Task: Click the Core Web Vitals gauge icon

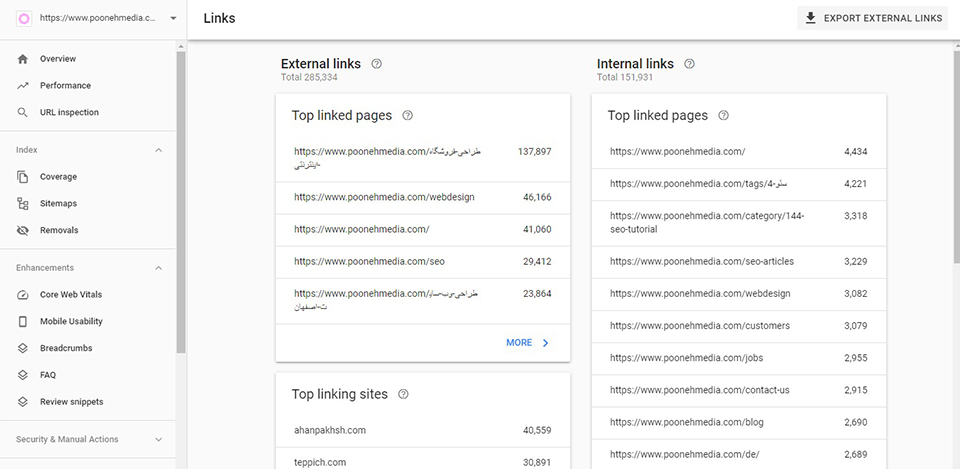Action: tap(23, 295)
